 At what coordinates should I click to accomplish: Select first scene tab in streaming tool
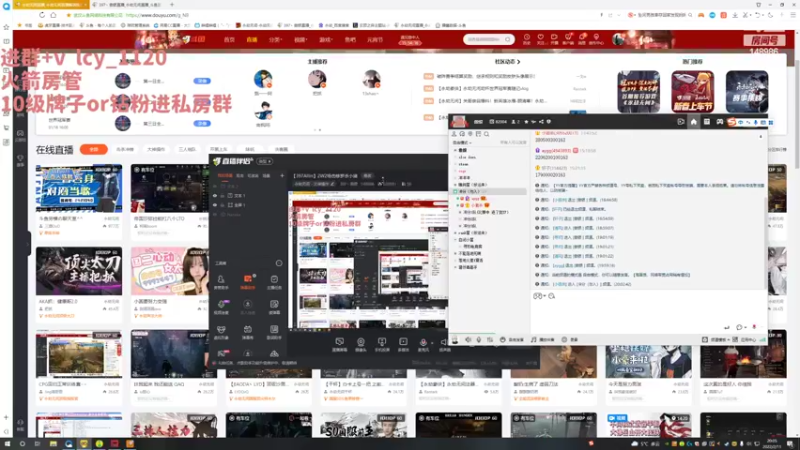point(225,176)
